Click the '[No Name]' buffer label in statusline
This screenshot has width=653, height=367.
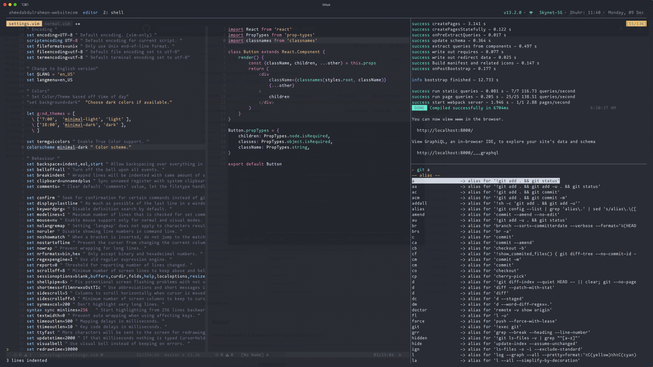point(252,355)
